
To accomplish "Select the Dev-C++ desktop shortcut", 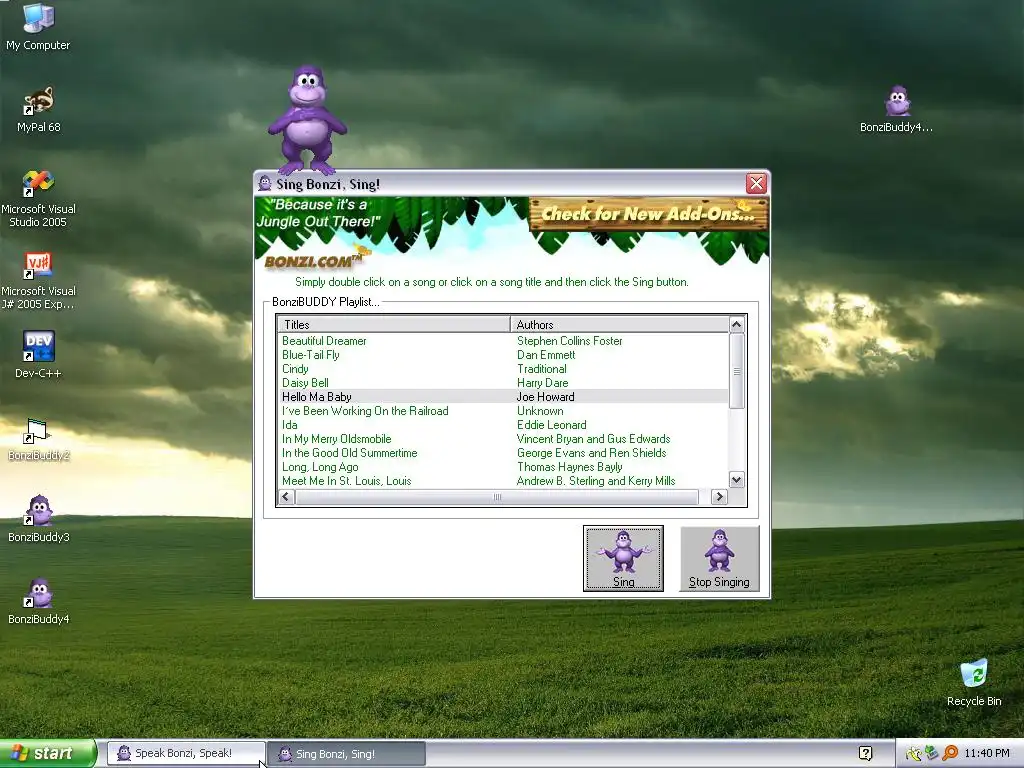I will click(x=38, y=355).
